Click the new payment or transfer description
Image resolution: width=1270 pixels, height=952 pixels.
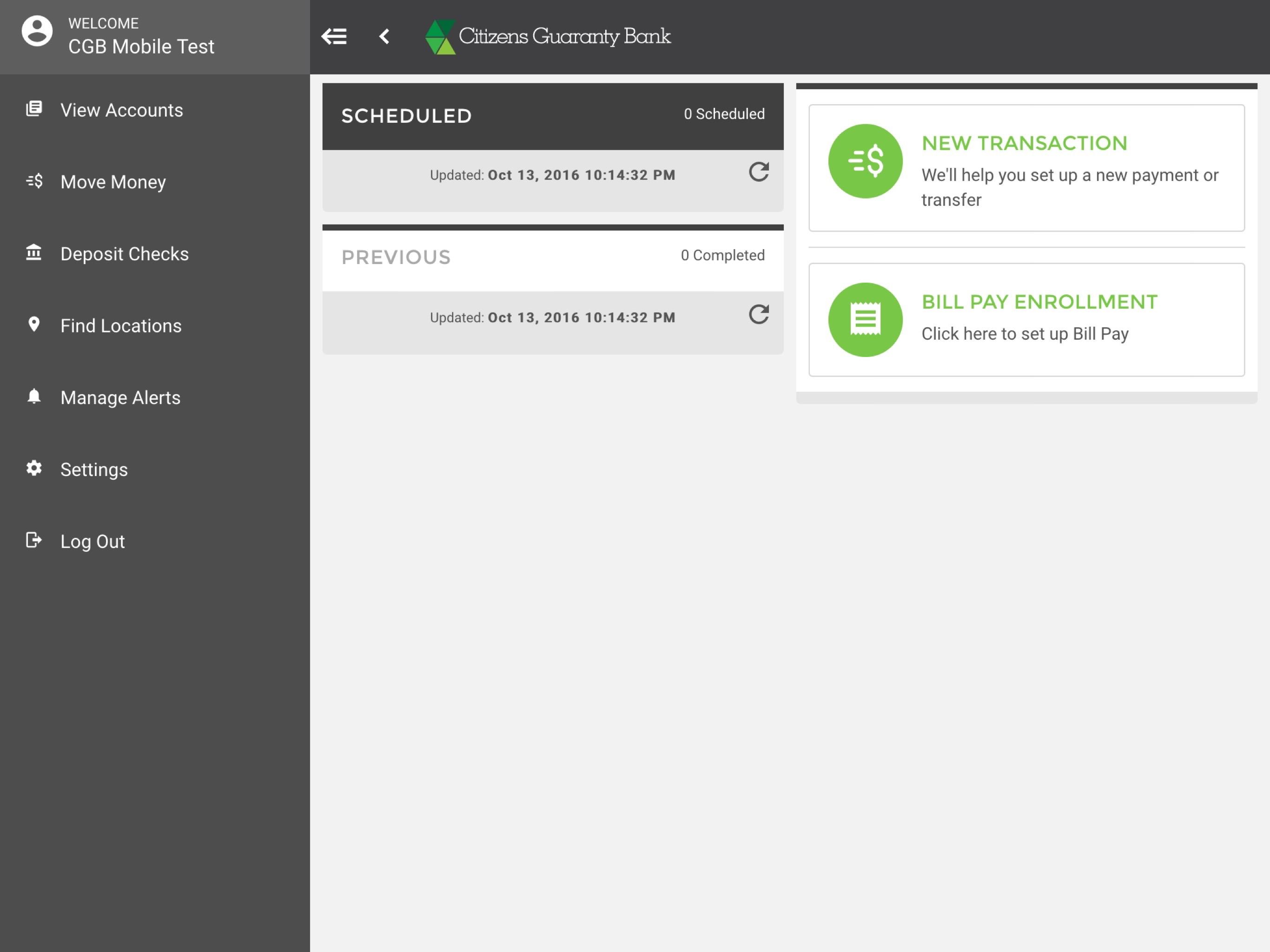tap(1070, 187)
